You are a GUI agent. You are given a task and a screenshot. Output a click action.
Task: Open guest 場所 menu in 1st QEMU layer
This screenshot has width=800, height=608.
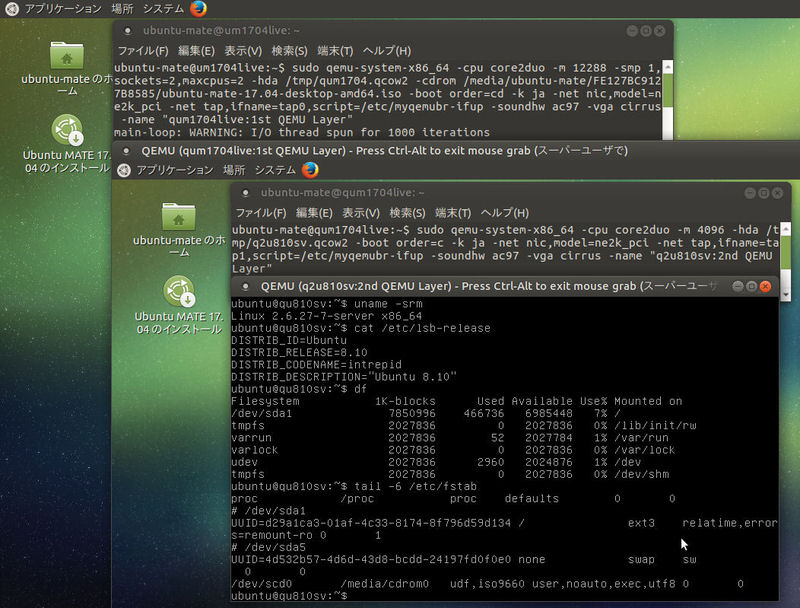point(234,170)
